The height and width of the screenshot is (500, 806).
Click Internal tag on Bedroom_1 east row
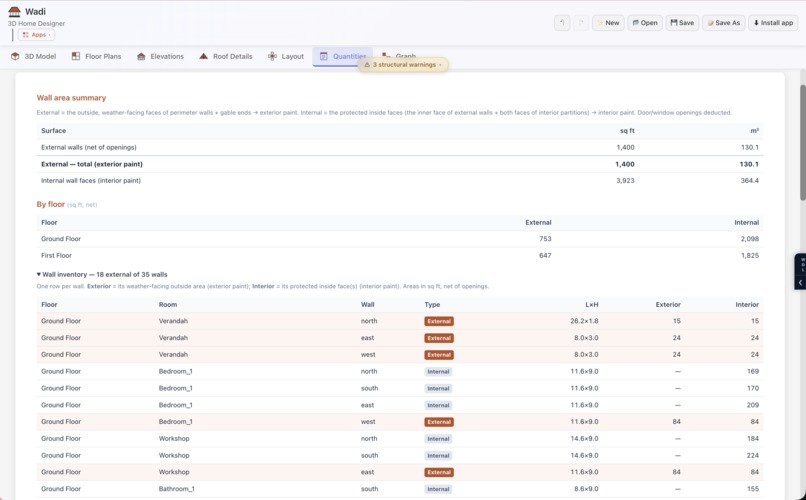[438, 405]
